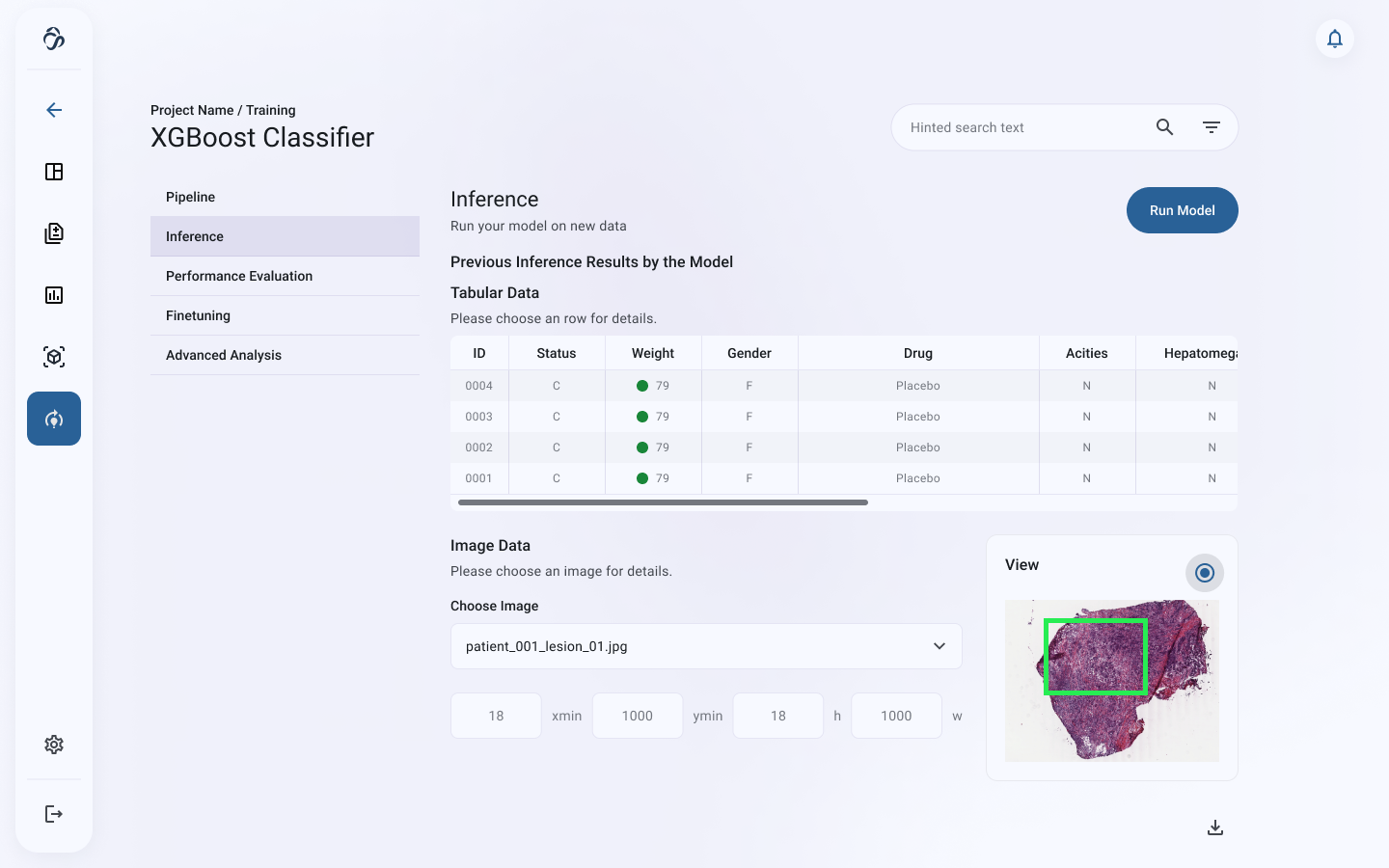Image resolution: width=1389 pixels, height=868 pixels.
Task: Open the Performance Evaluation tab
Action: pyautogui.click(x=285, y=276)
